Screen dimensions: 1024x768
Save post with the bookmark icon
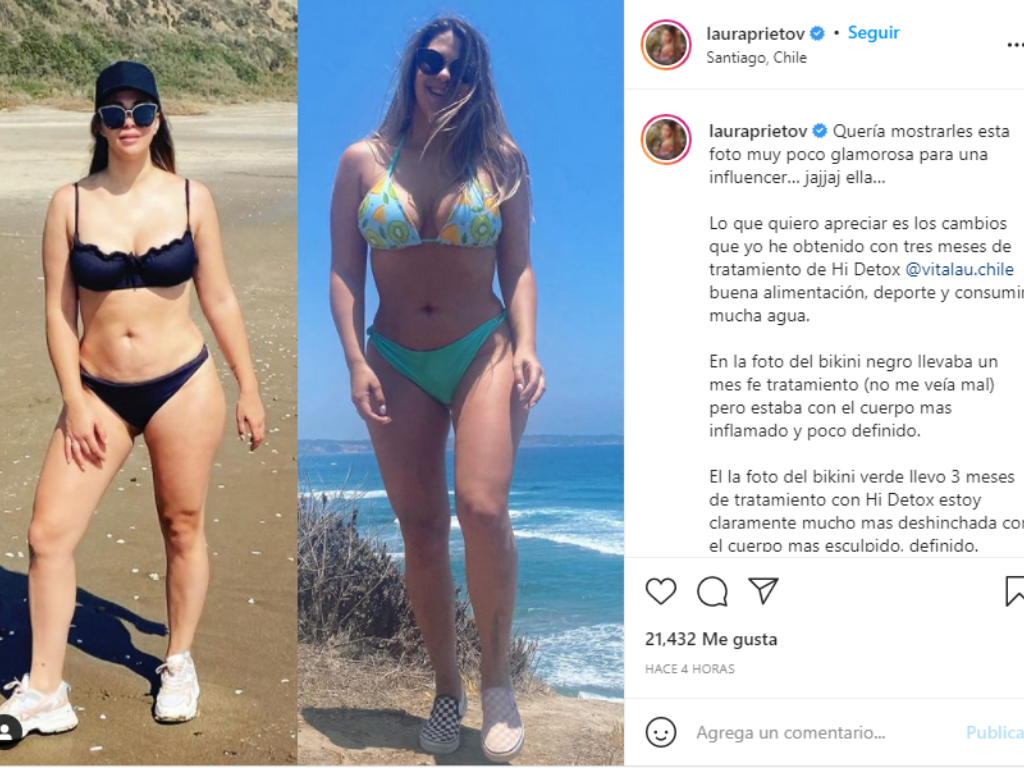[x=1014, y=591]
